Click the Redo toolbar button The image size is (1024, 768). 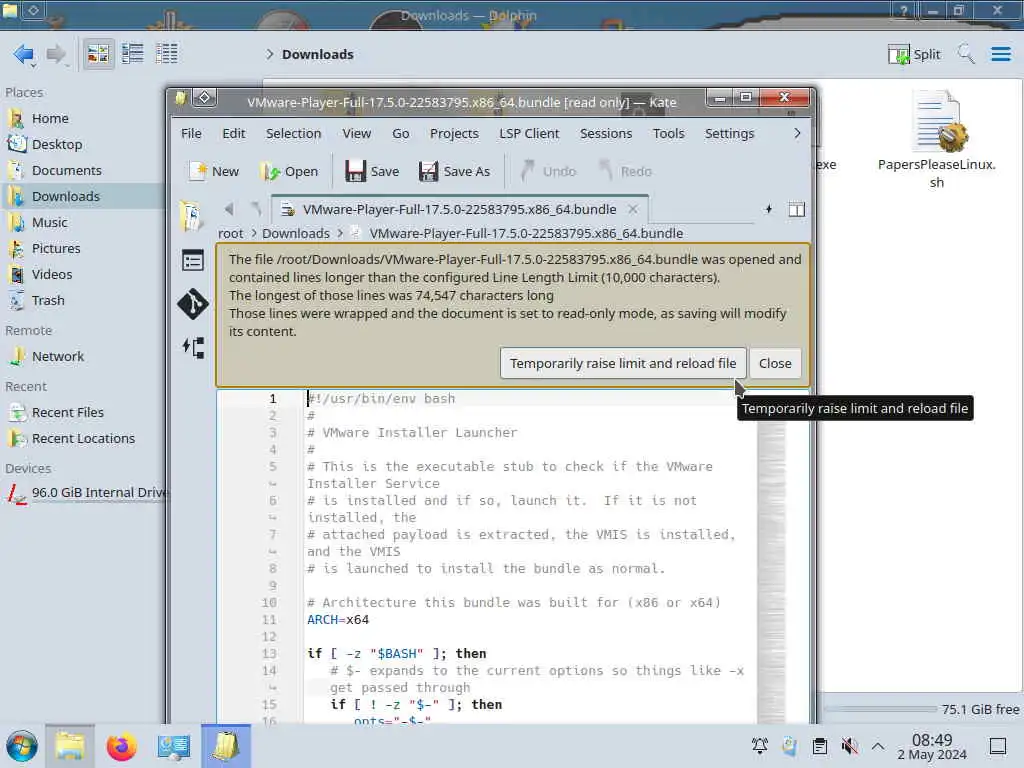(x=626, y=171)
